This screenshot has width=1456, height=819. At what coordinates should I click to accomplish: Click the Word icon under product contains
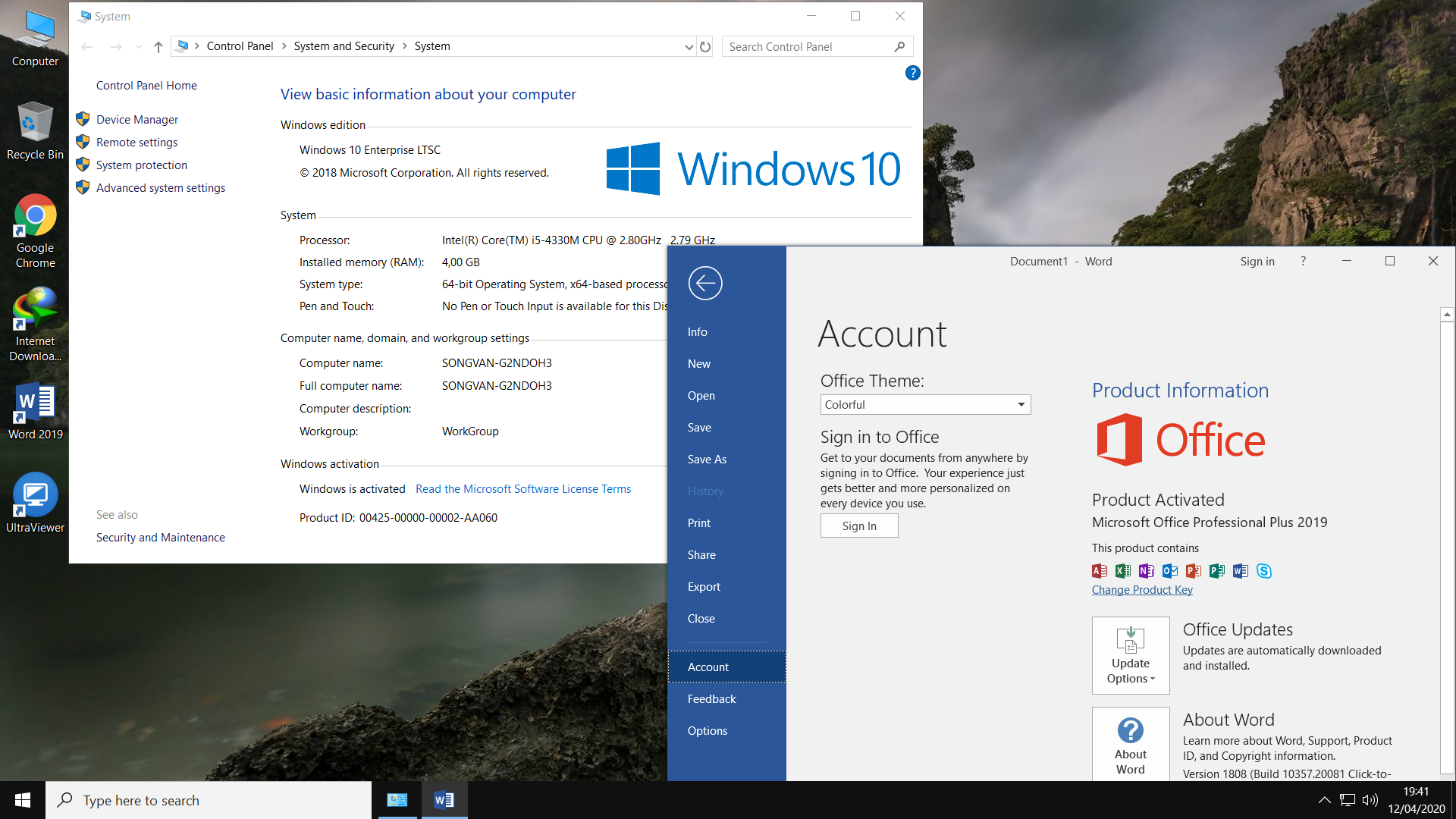click(1241, 571)
